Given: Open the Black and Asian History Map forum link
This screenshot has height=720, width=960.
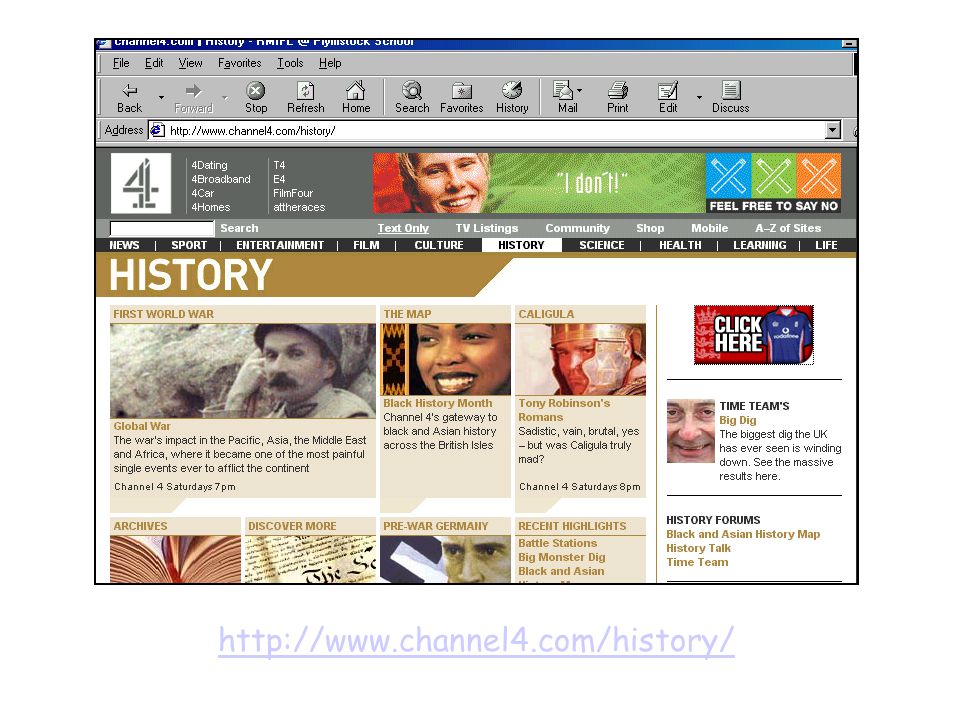Looking at the screenshot, I should (x=743, y=534).
